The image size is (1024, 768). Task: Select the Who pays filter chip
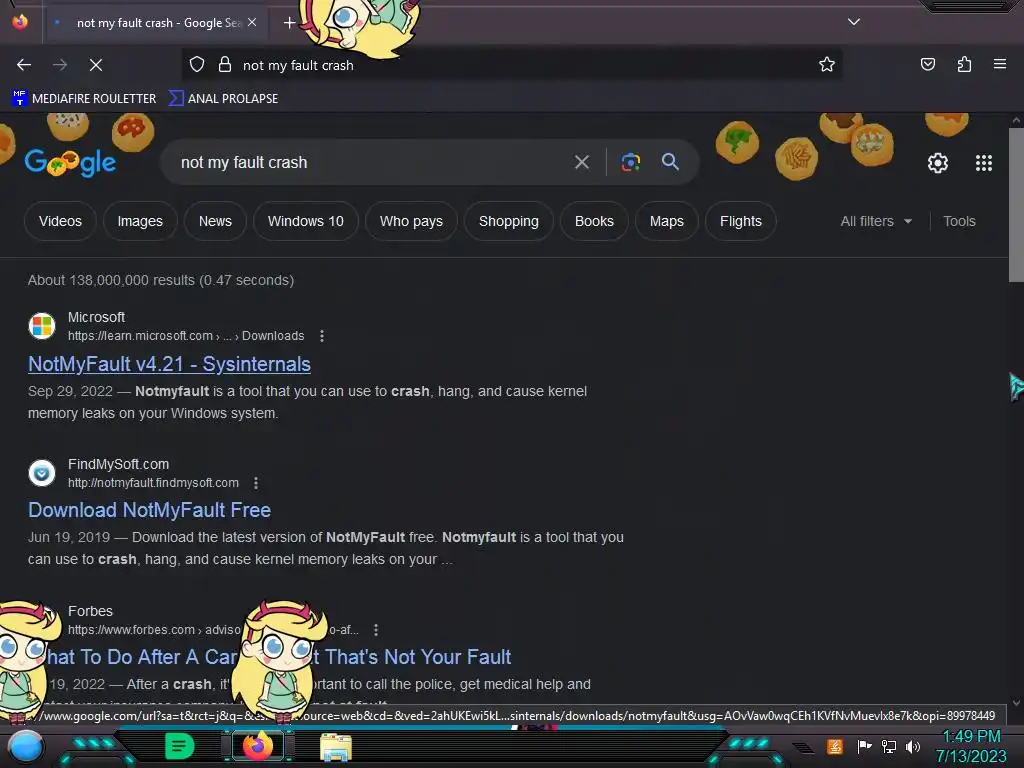[411, 221]
